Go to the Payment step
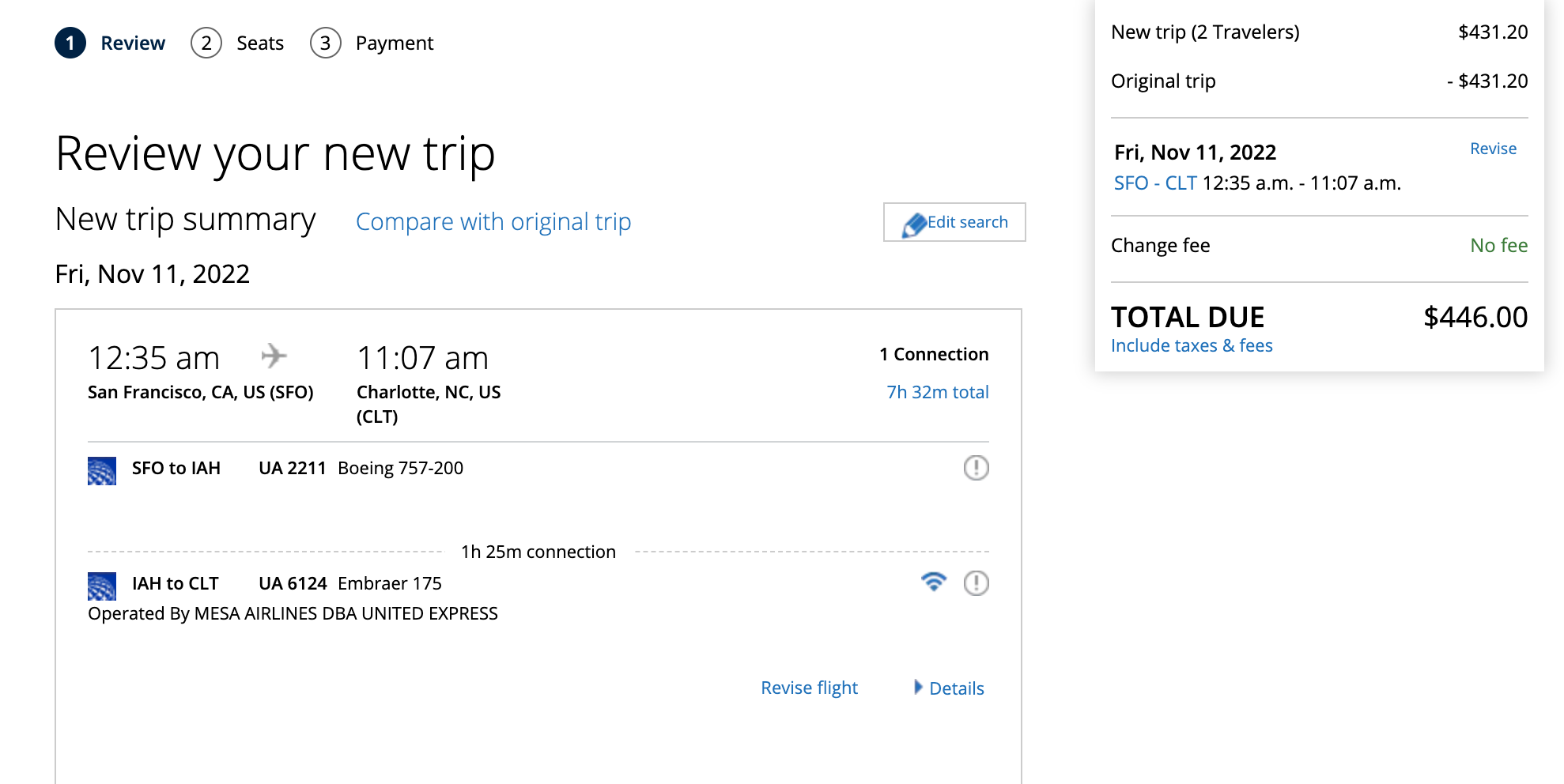This screenshot has width=1564, height=784. [x=372, y=43]
